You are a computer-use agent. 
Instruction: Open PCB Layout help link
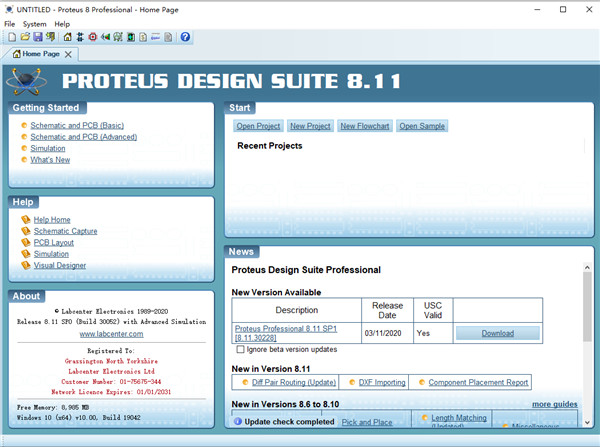(x=54, y=243)
